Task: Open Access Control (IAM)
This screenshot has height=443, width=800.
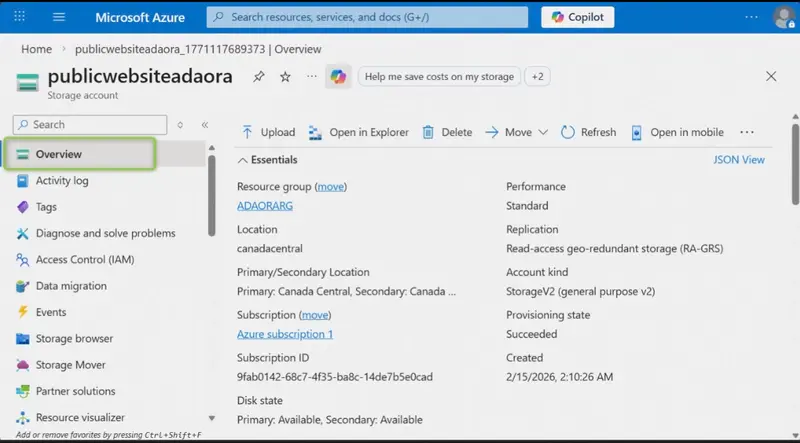Action: pyautogui.click(x=85, y=259)
